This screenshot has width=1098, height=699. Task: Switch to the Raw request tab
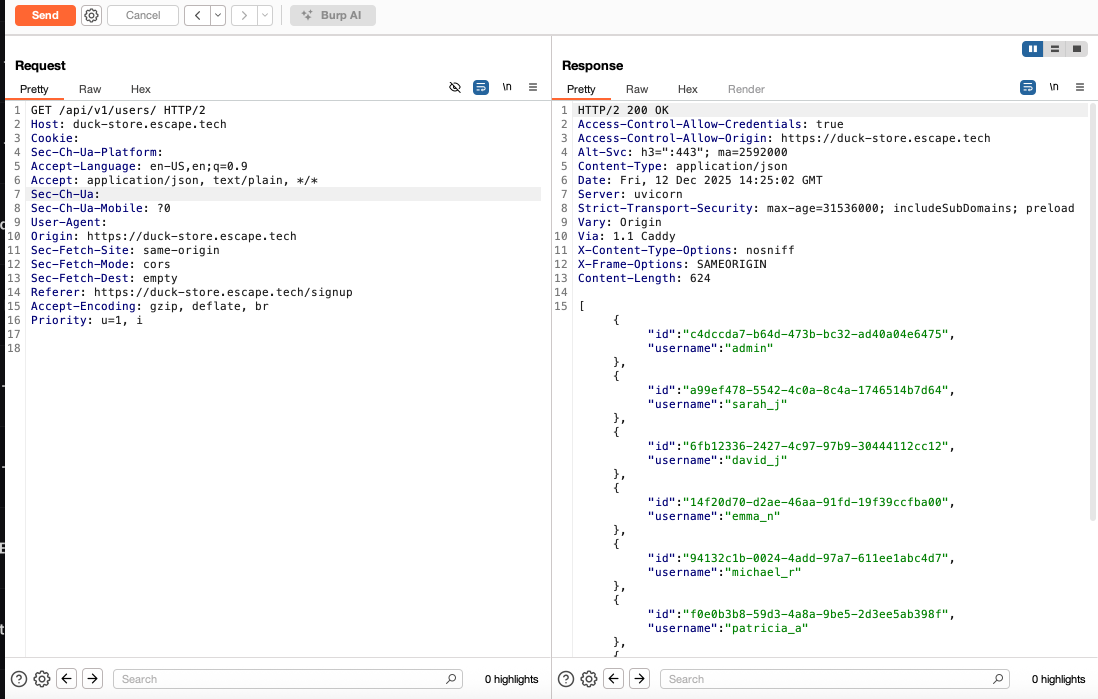(x=89, y=89)
